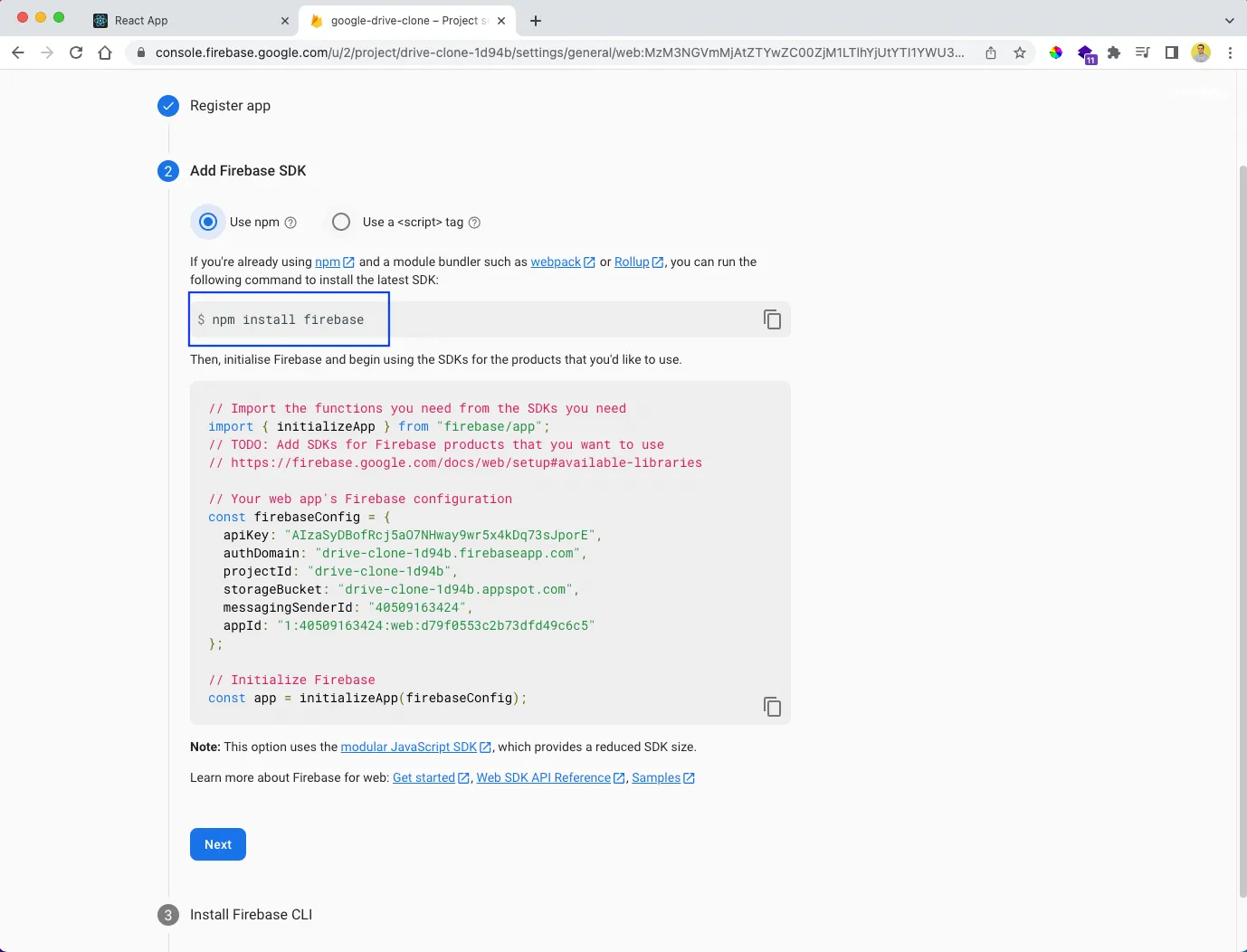Click the Register app step heading
Viewport: 1247px width, 952px height.
point(230,106)
